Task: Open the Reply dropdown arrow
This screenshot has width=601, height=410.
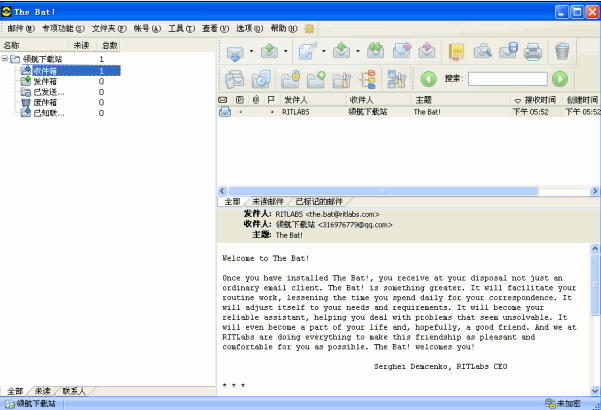Action: coord(358,51)
